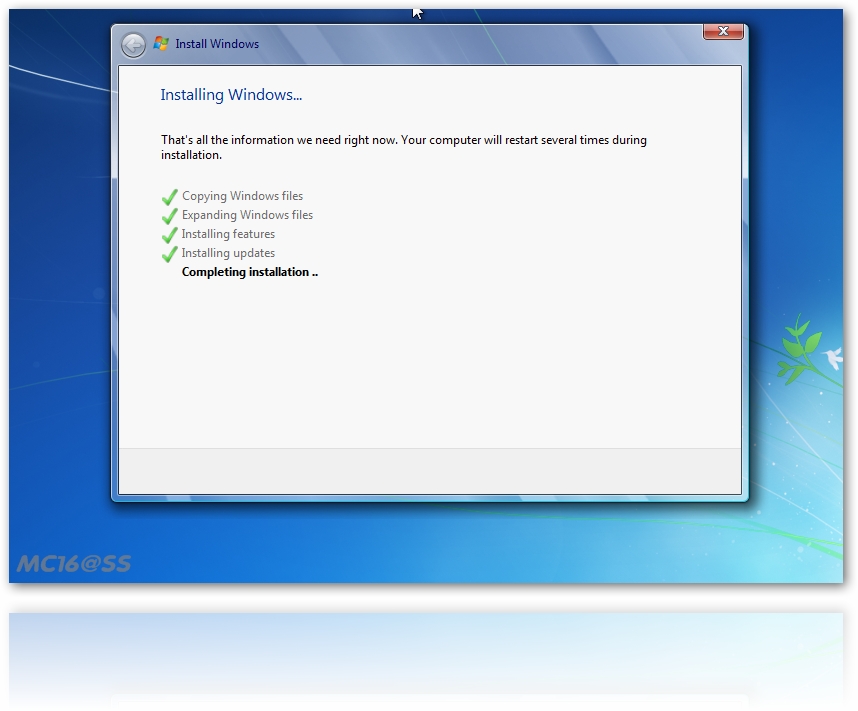Click the green checkmark beside Installing updates

point(170,254)
